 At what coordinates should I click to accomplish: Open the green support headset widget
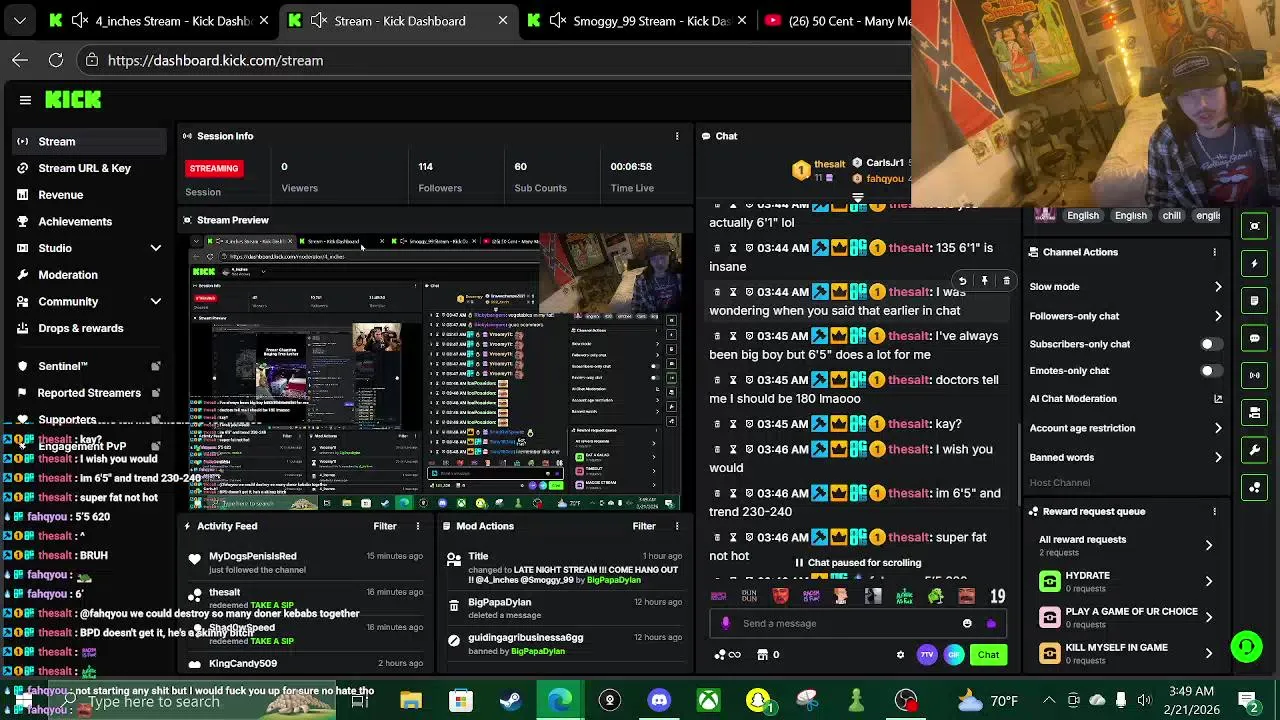pyautogui.click(x=1246, y=647)
